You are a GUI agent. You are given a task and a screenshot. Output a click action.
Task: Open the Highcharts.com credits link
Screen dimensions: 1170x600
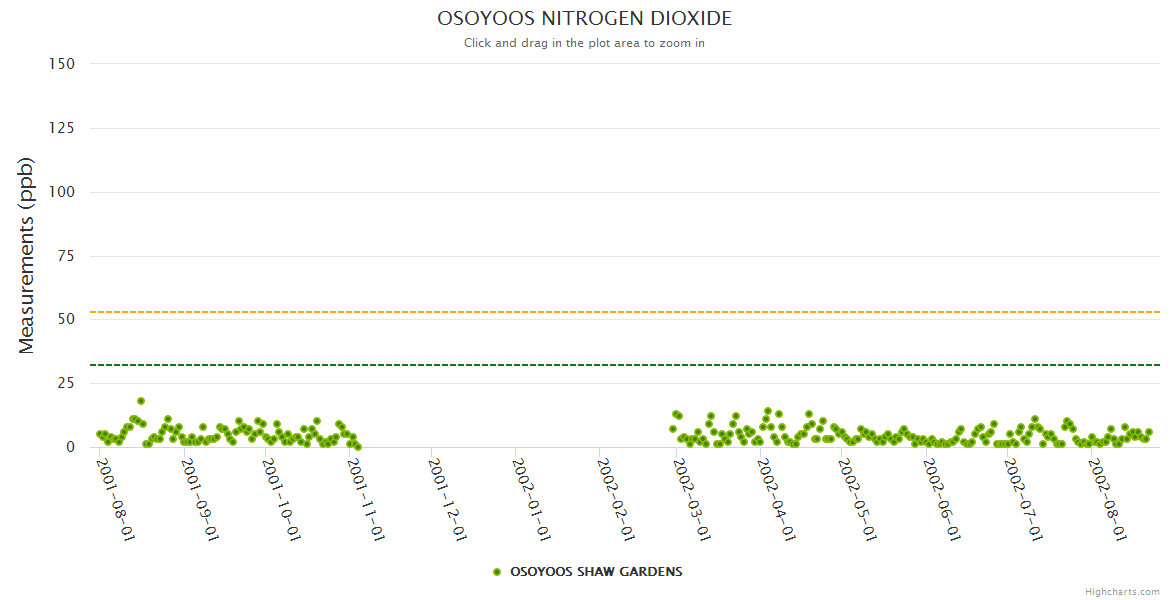(1122, 591)
